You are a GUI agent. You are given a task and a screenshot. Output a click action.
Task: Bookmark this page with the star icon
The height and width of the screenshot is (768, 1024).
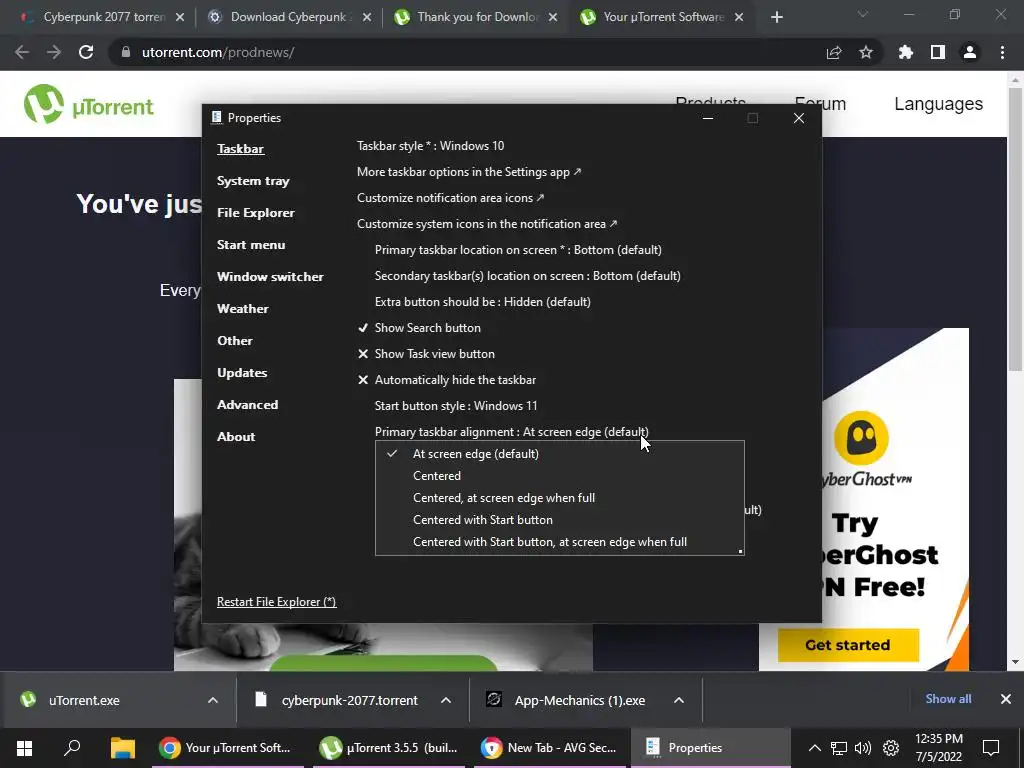click(x=866, y=52)
